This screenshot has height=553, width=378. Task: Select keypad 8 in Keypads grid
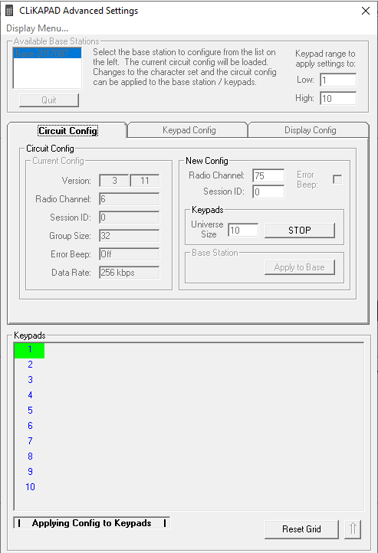click(30, 456)
